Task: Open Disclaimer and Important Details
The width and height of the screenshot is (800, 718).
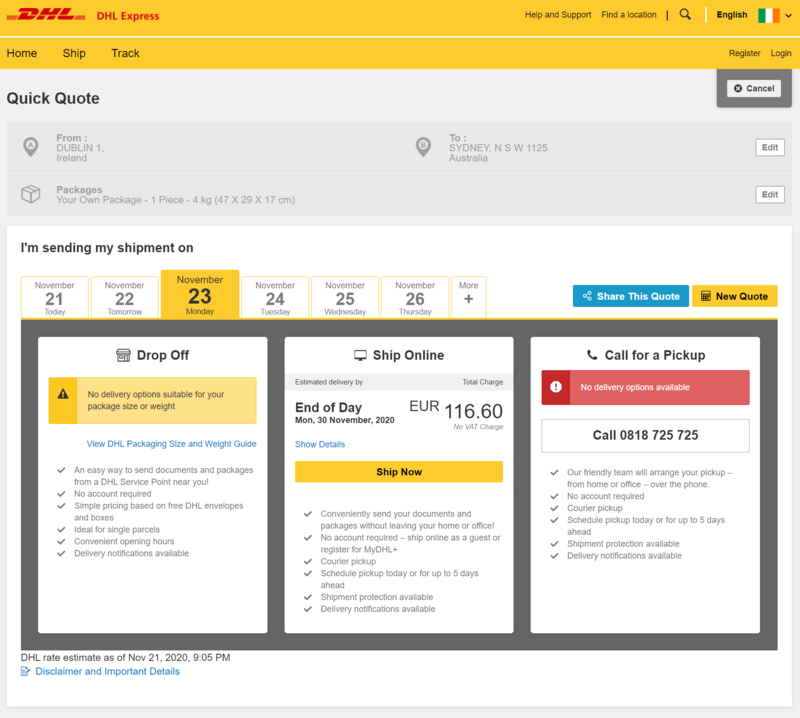Action: tap(107, 672)
